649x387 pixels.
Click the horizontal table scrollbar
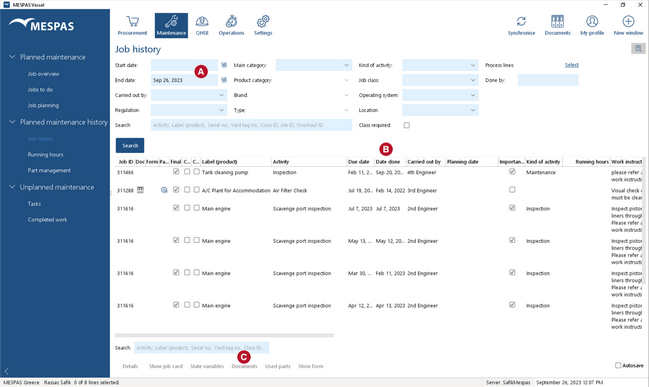pyautogui.click(x=224, y=335)
